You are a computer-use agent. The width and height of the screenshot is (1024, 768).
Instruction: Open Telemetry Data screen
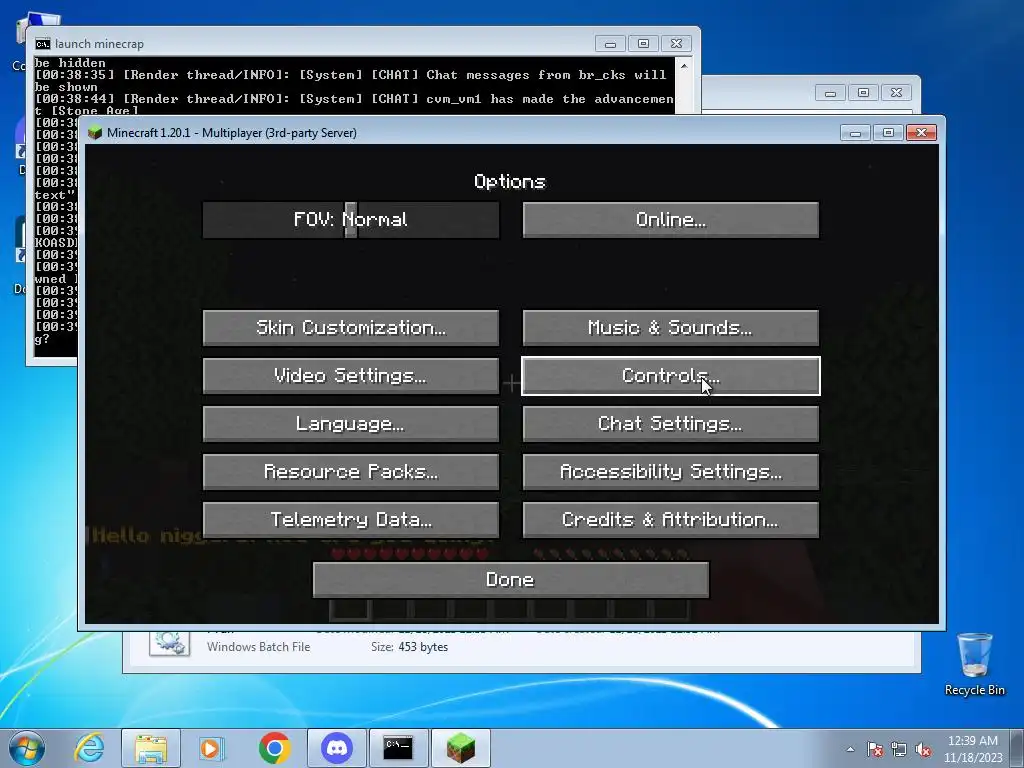point(351,520)
